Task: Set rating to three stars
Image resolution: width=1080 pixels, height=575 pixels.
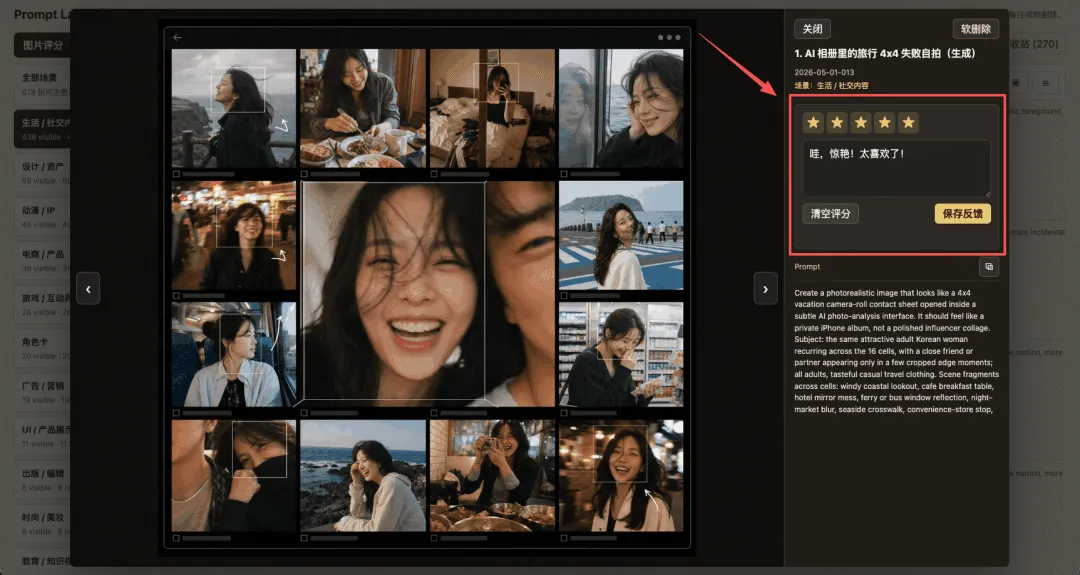Action: (x=861, y=123)
